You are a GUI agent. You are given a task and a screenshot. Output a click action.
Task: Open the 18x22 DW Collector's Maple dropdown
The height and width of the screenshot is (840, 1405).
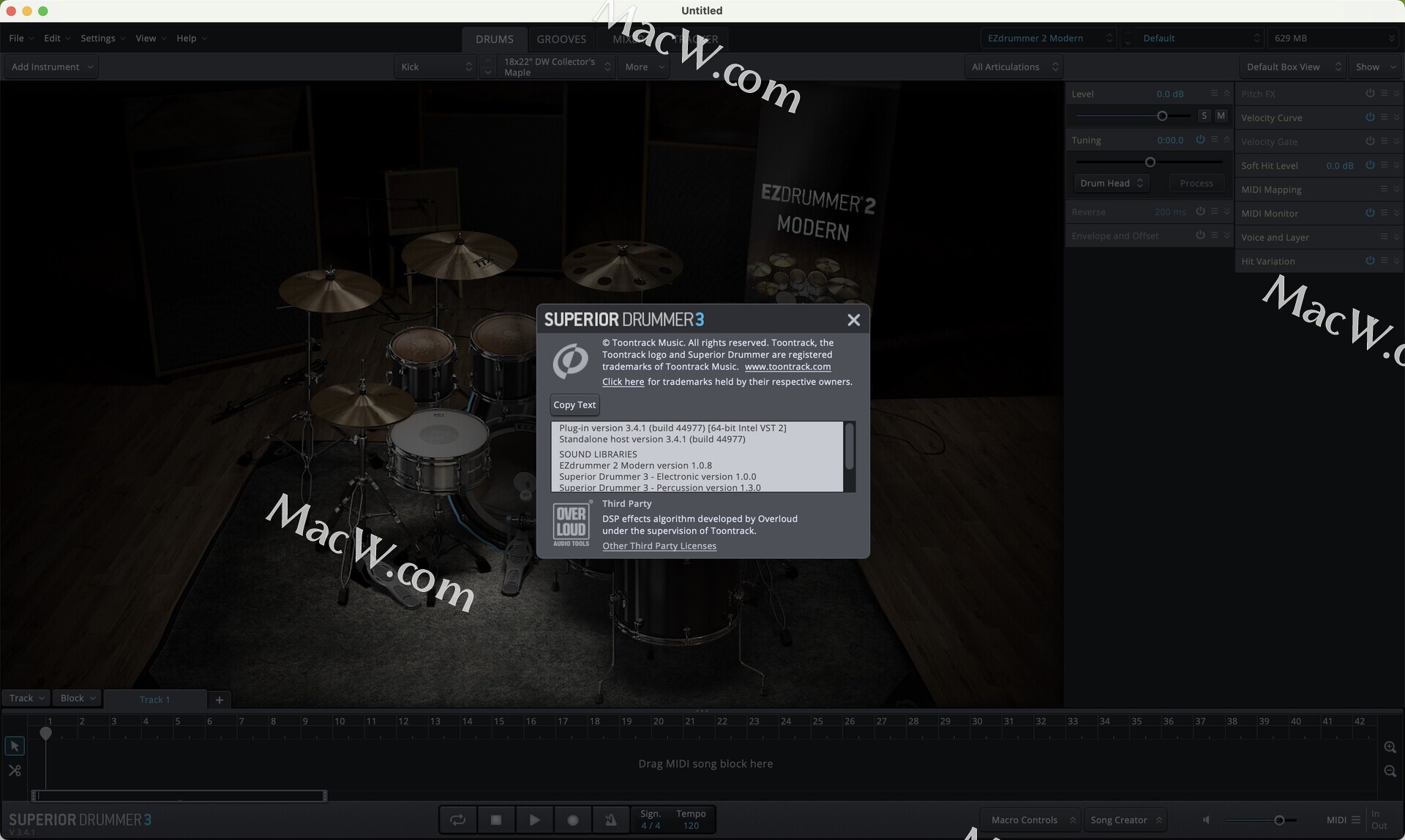point(555,67)
